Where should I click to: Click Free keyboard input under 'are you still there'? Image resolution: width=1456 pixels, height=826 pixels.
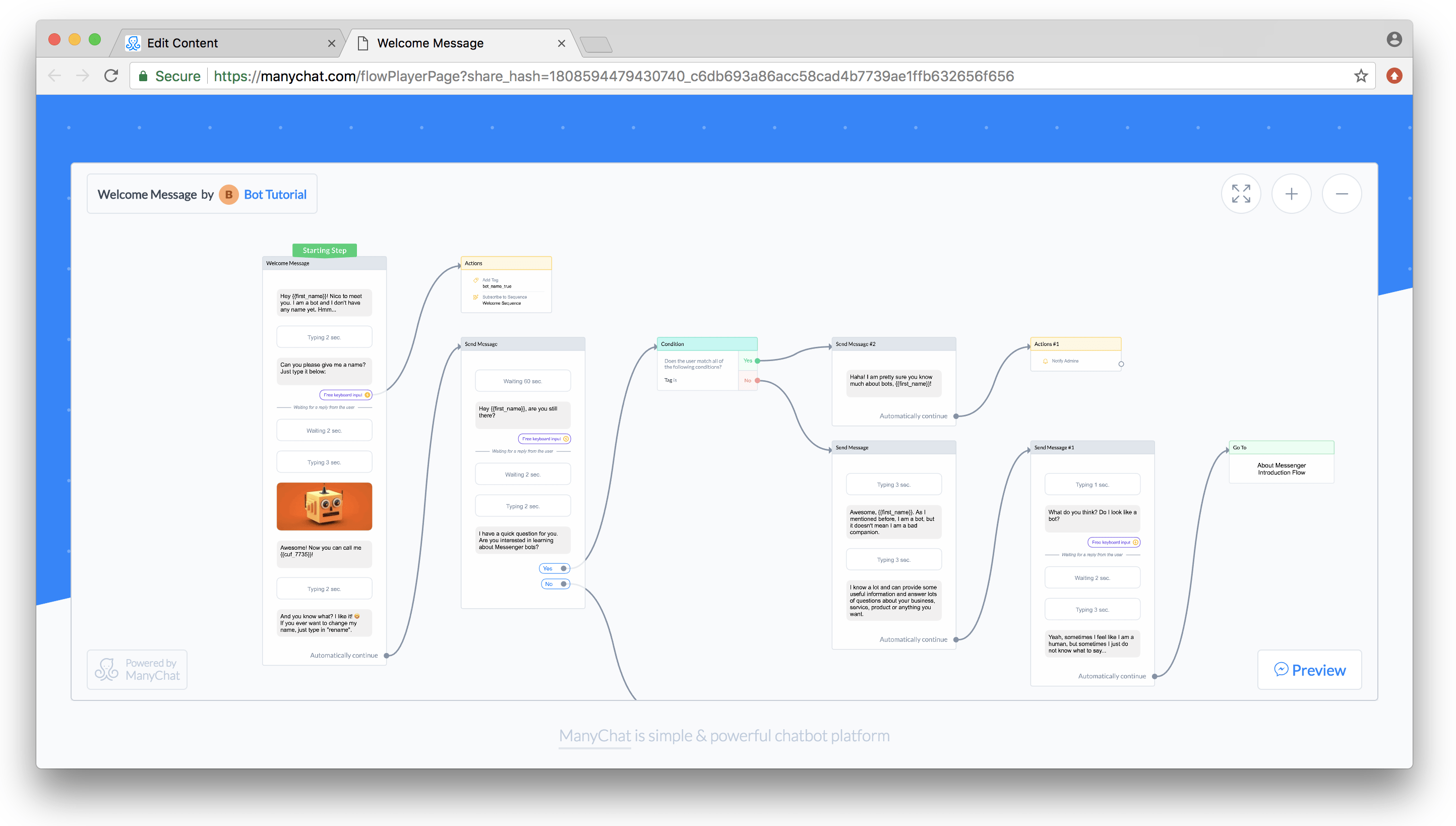[544, 439]
